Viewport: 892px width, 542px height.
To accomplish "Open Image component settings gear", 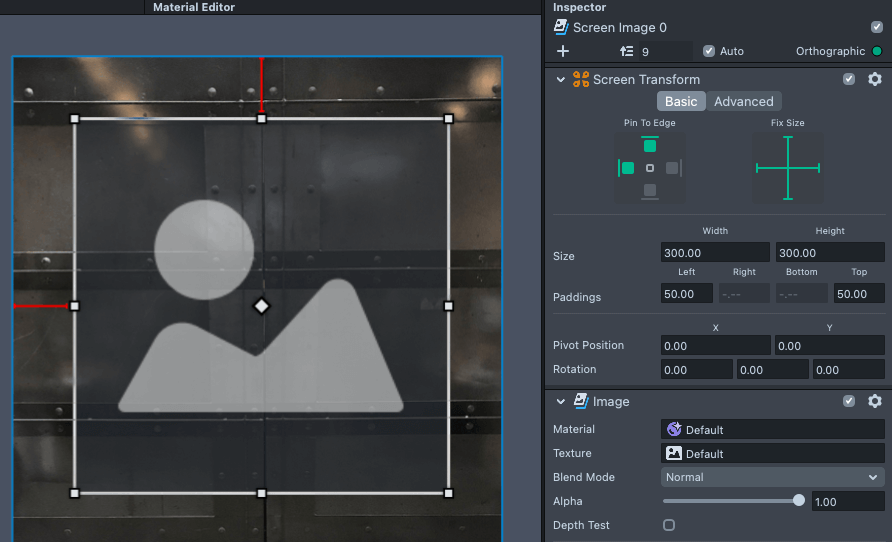I will [875, 401].
